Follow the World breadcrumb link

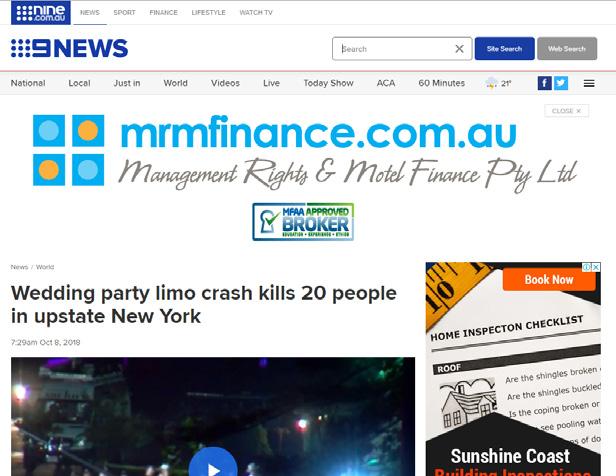[45, 267]
